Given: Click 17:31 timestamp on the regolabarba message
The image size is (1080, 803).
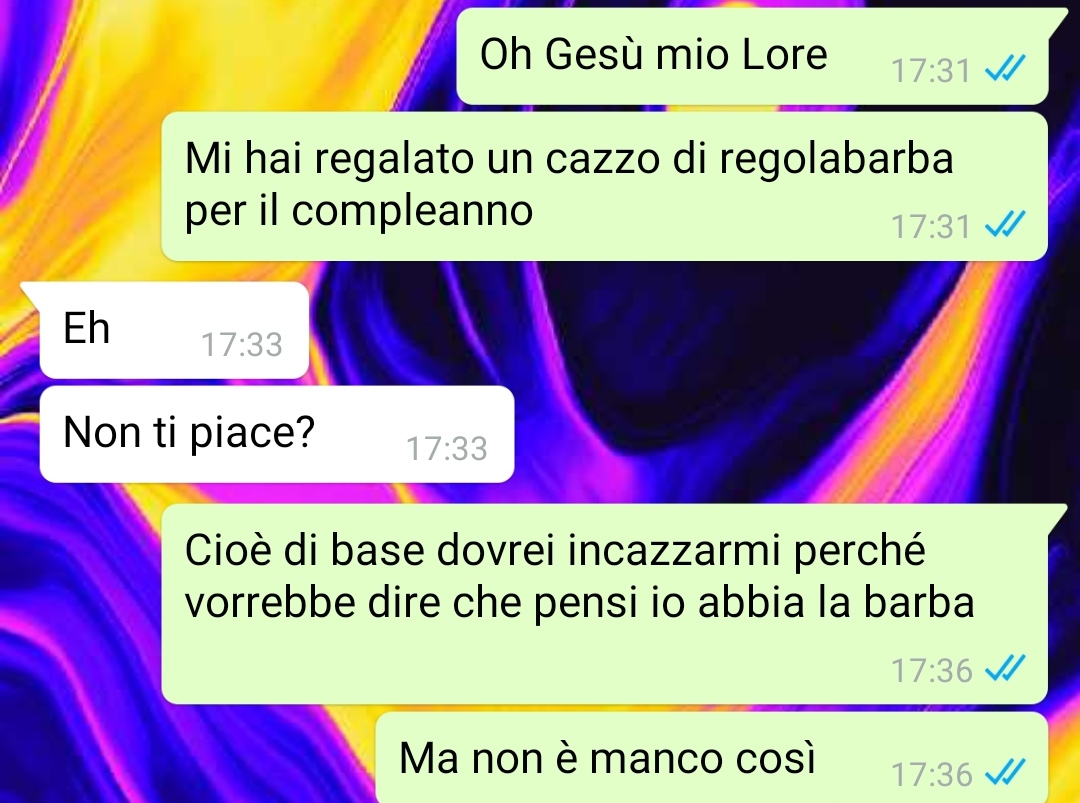Looking at the screenshot, I should 931,226.
